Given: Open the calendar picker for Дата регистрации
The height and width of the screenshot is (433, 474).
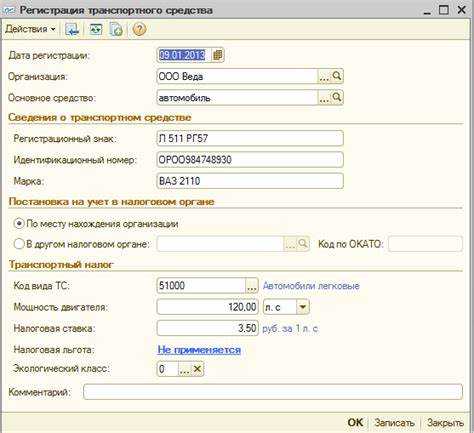Looking at the screenshot, I should click(218, 55).
